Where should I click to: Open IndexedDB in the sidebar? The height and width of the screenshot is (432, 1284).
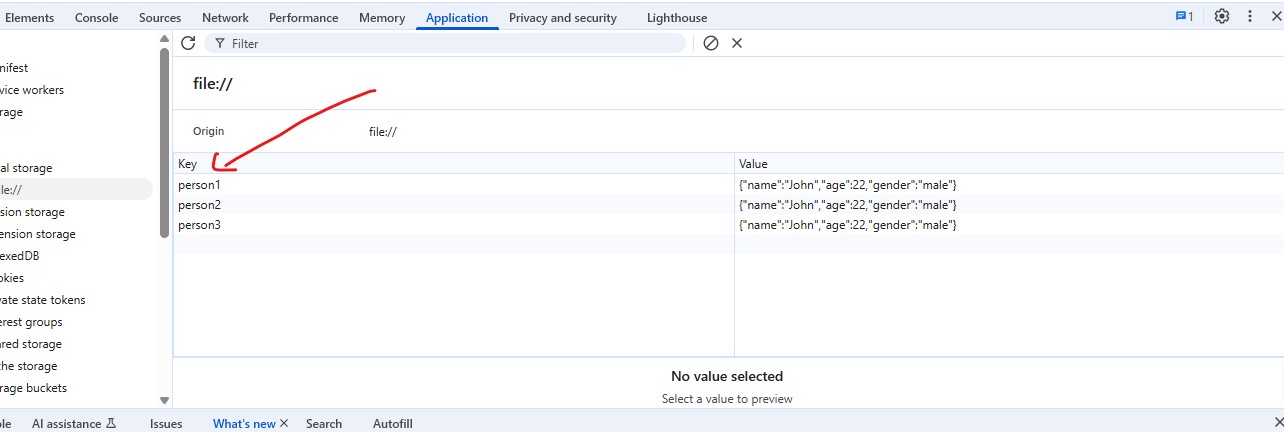pos(27,256)
